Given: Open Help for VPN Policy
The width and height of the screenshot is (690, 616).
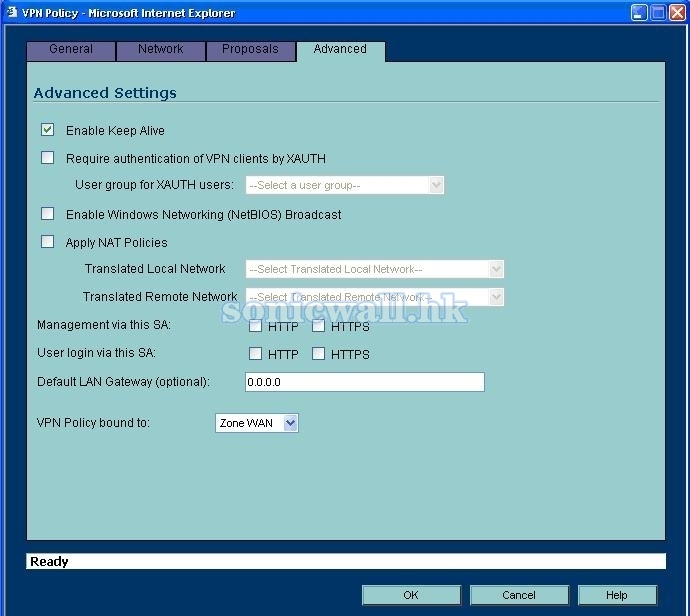Looking at the screenshot, I should click(617, 595).
